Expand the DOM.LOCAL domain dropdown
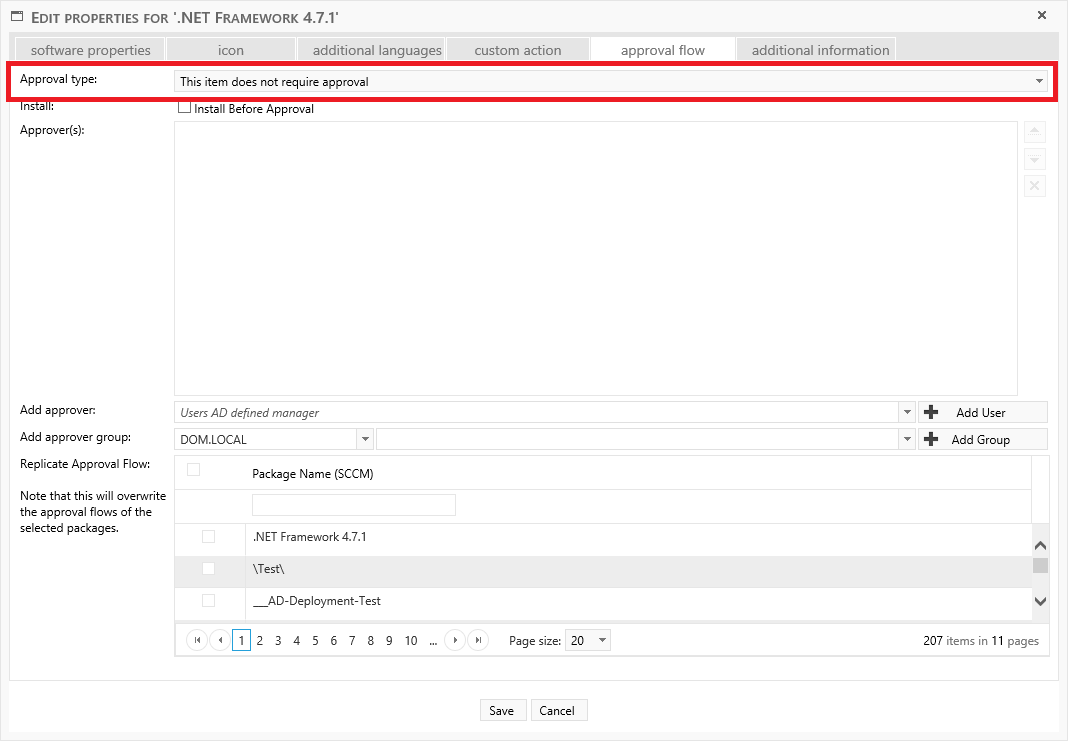Image resolution: width=1068 pixels, height=741 pixels. tap(365, 439)
